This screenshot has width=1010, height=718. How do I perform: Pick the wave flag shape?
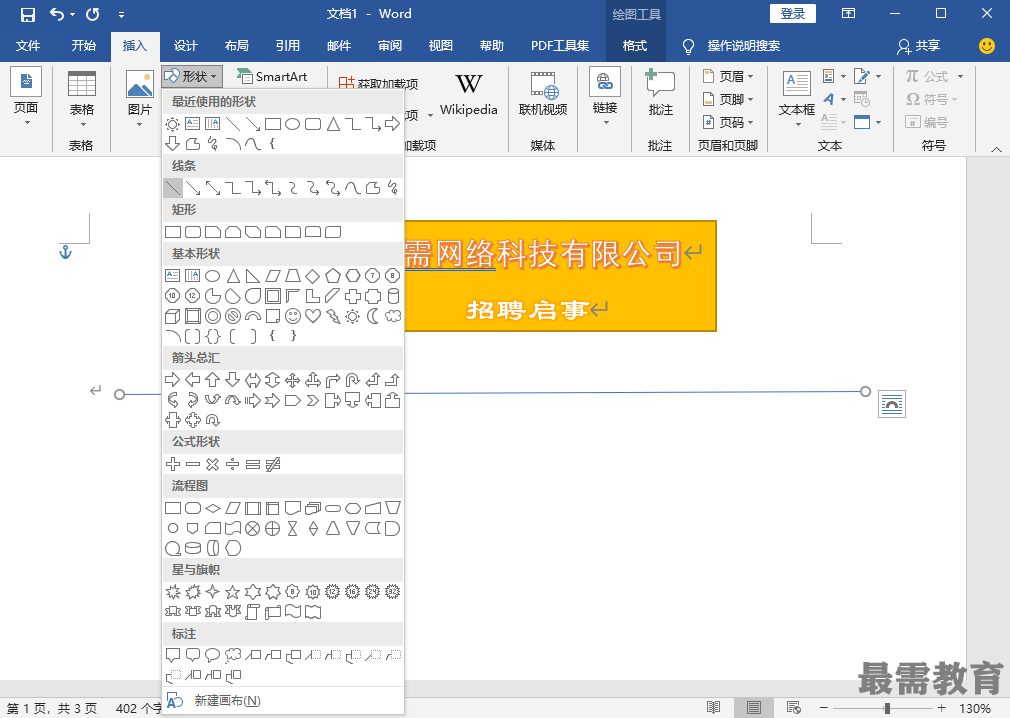coord(292,612)
